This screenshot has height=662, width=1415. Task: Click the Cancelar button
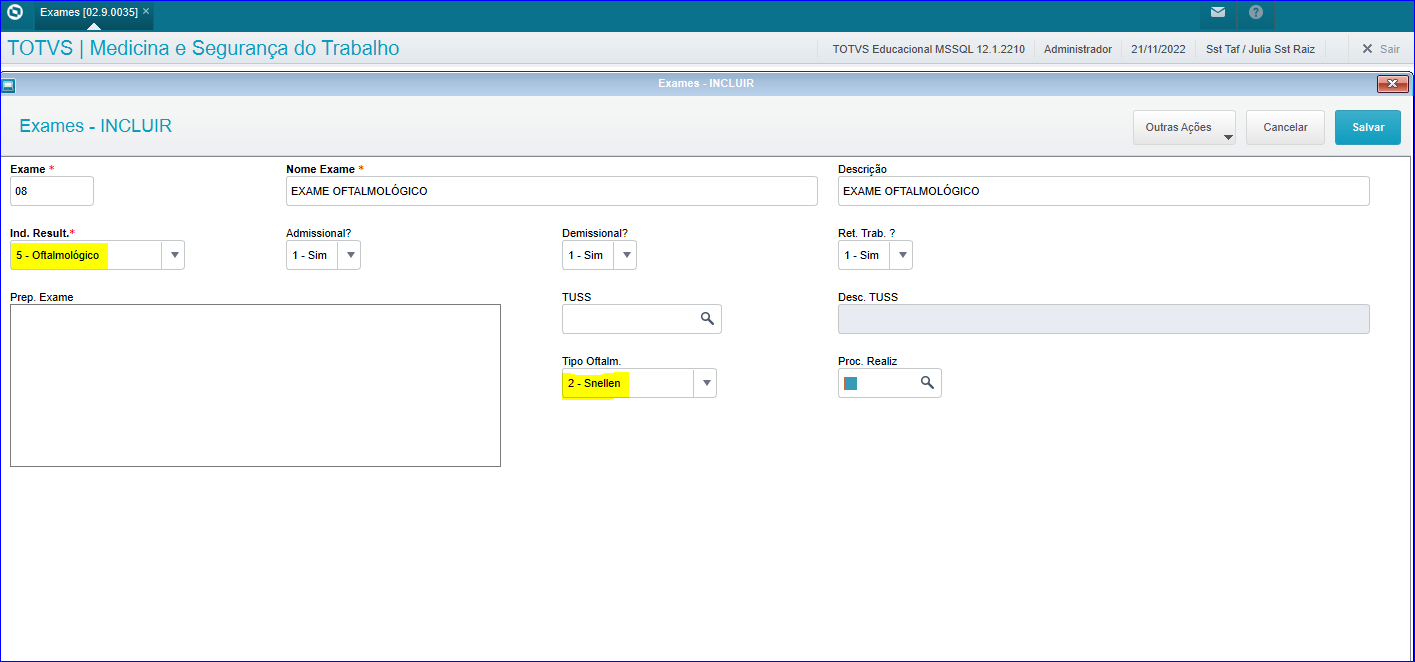(x=1285, y=128)
